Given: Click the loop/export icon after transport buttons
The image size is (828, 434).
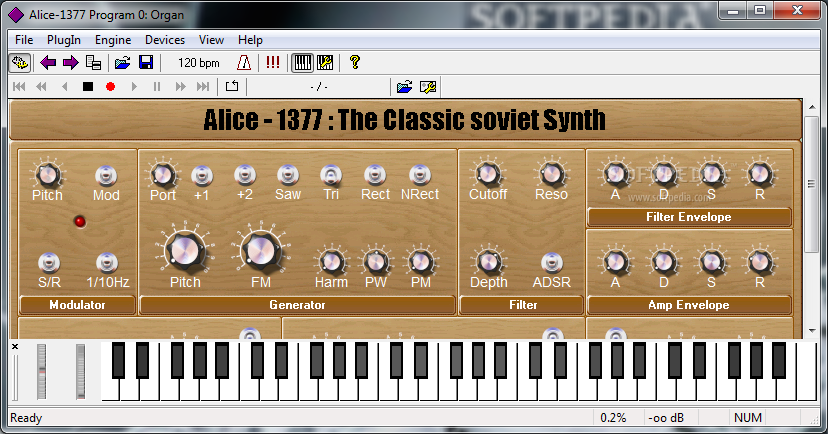Looking at the screenshot, I should coord(232,86).
